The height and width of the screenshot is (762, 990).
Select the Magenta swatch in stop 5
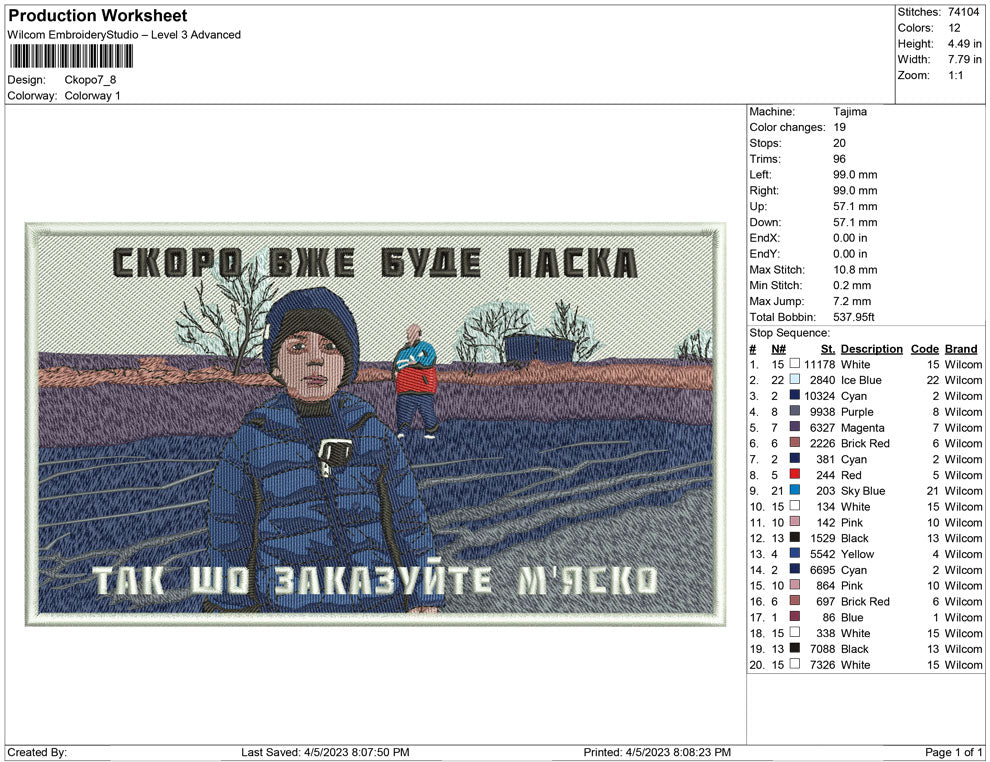[795, 427]
